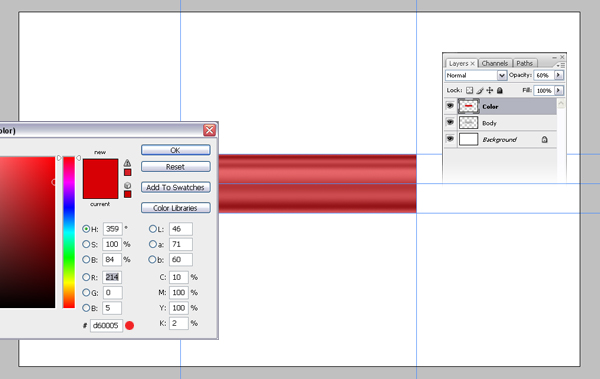Screen dimensions: 600x379
Task: Click the Layers panel scrollbar up arrow
Action: click(x=561, y=103)
